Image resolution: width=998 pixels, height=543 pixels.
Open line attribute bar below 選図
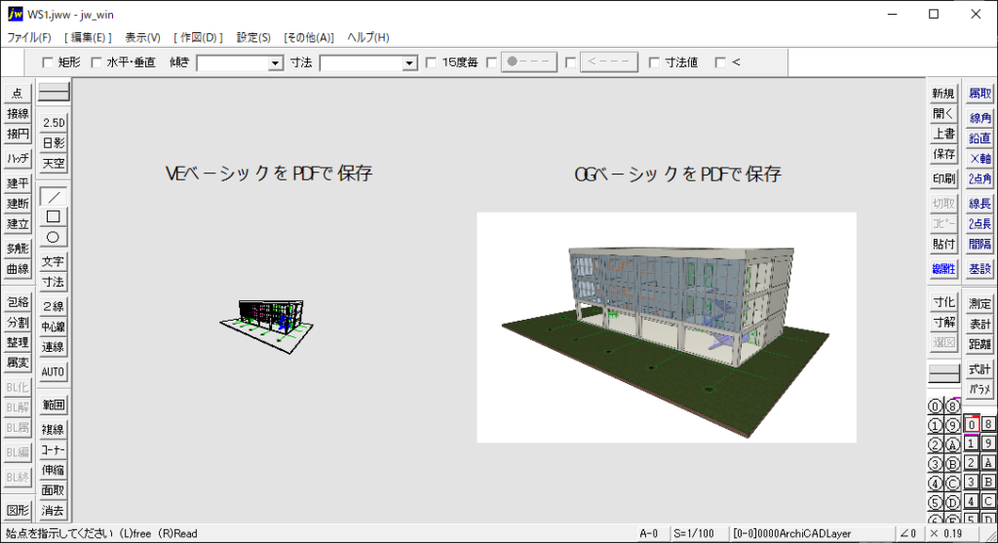pos(944,374)
